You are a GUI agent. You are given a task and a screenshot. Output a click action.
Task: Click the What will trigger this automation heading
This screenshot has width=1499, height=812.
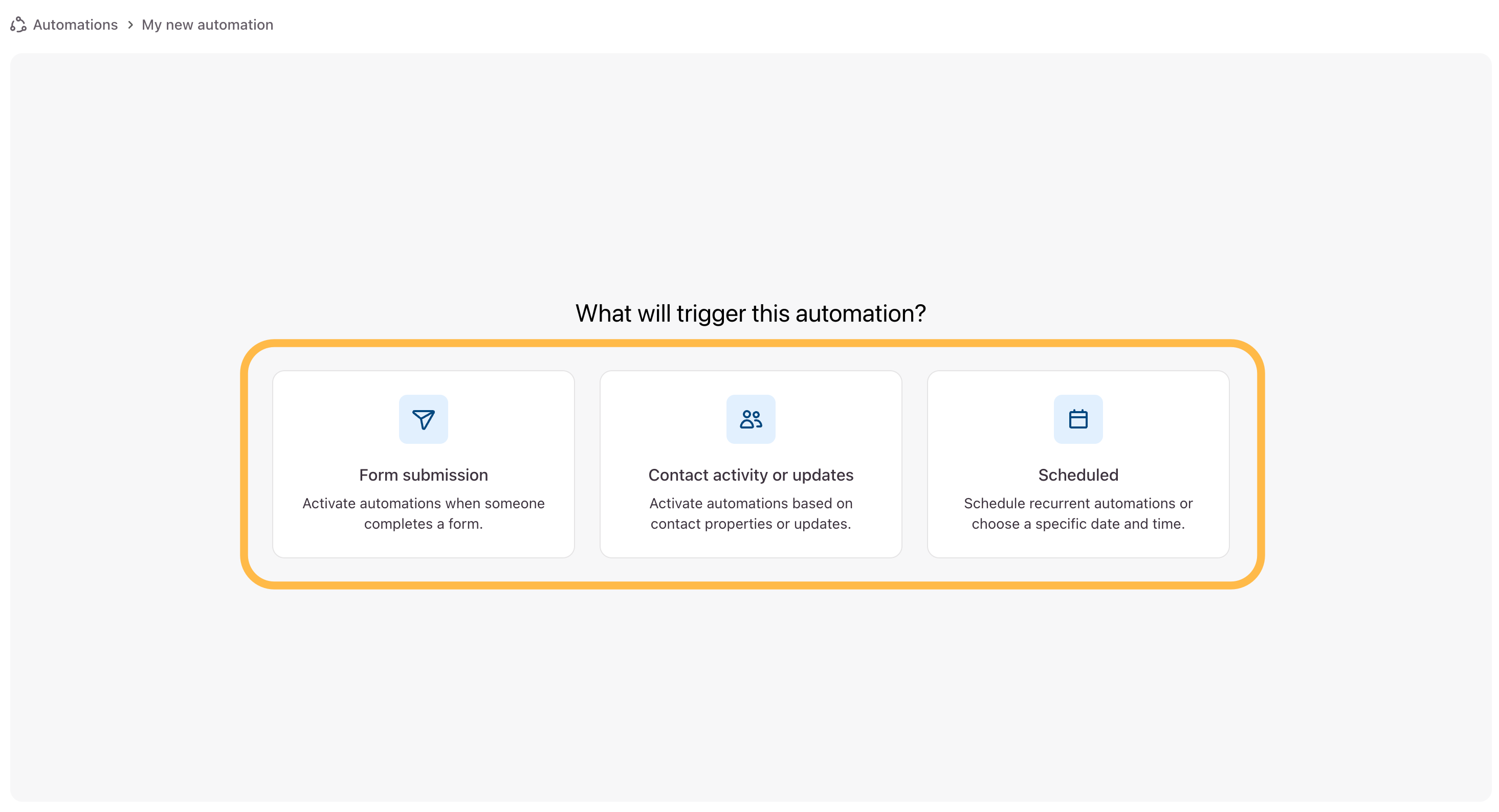tap(750, 313)
